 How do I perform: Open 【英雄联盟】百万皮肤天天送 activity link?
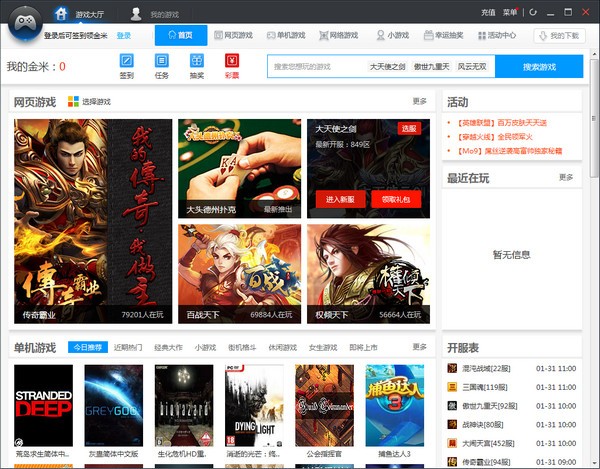501,123
